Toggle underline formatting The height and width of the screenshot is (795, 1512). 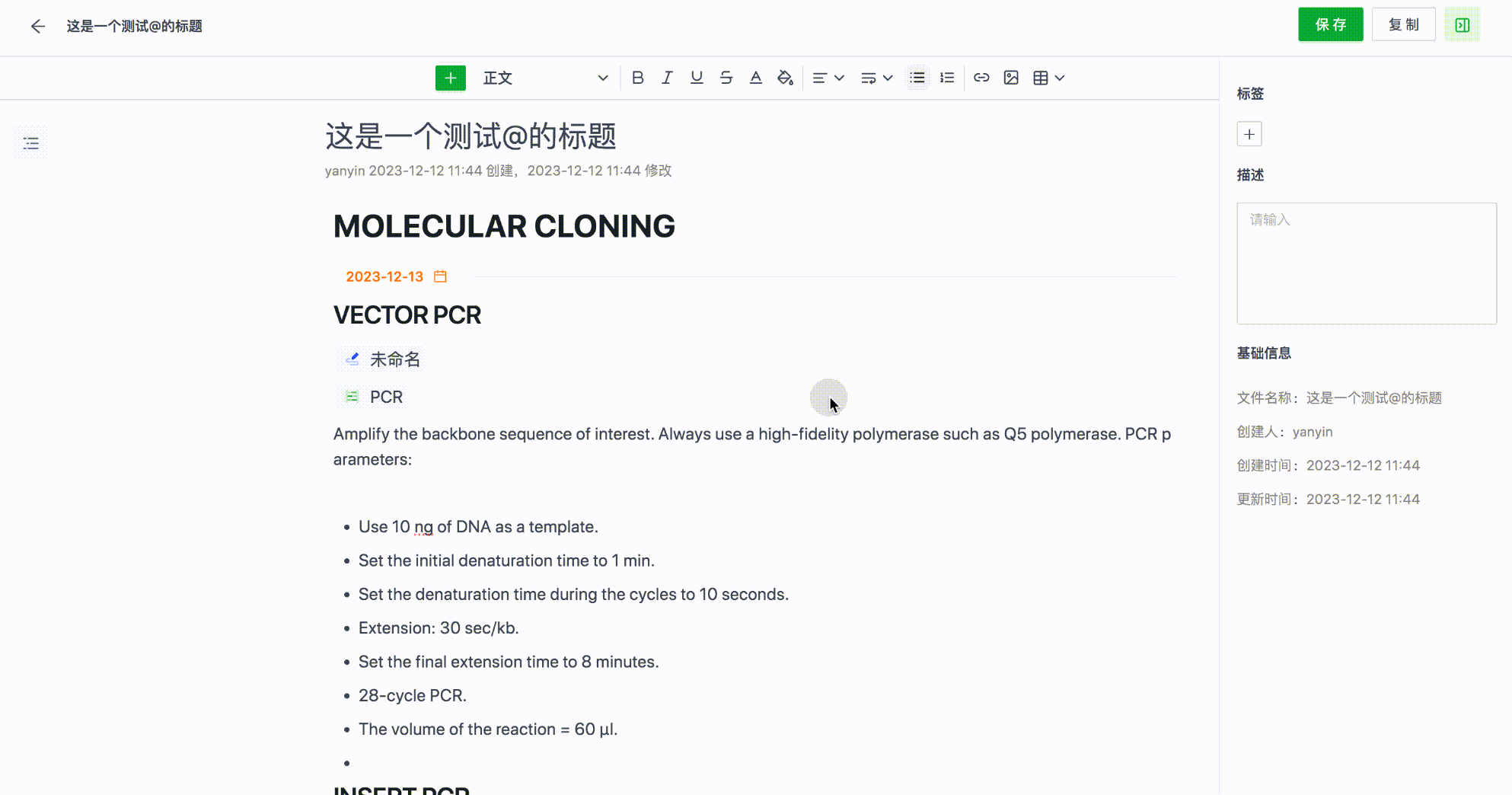pyautogui.click(x=696, y=78)
